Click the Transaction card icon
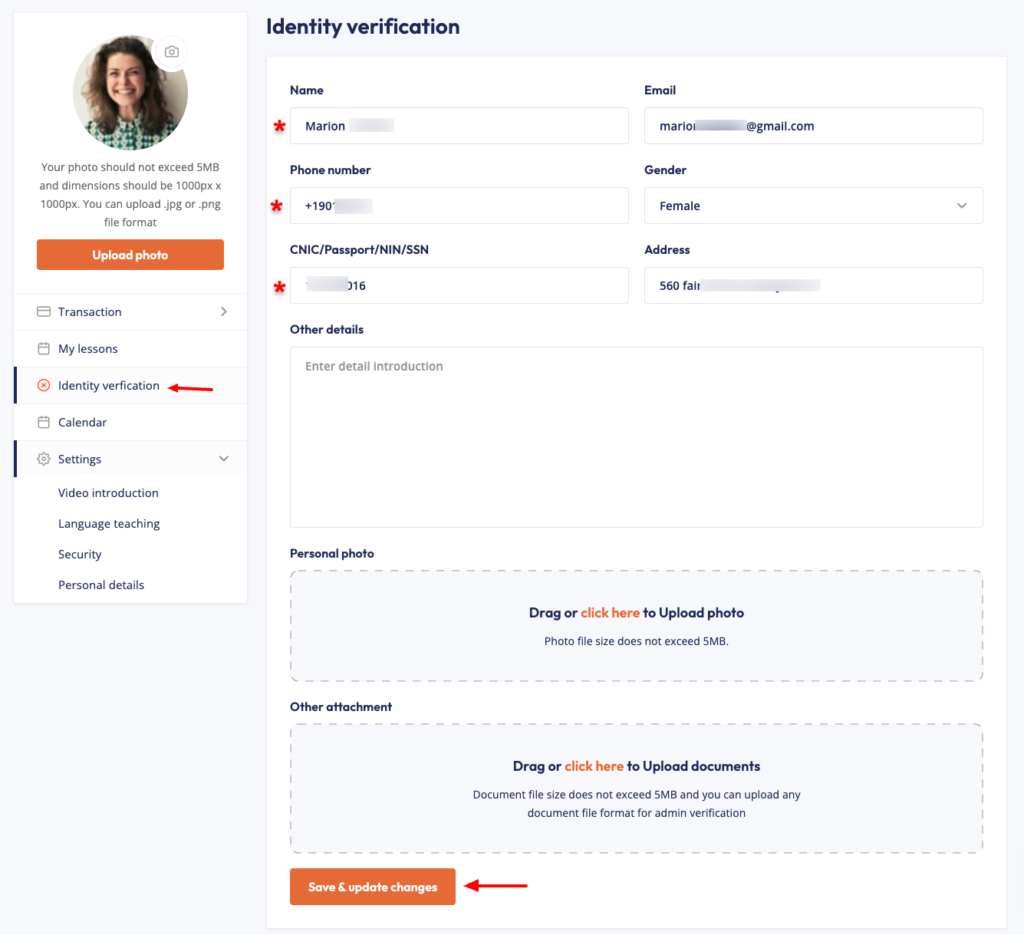 (x=43, y=312)
